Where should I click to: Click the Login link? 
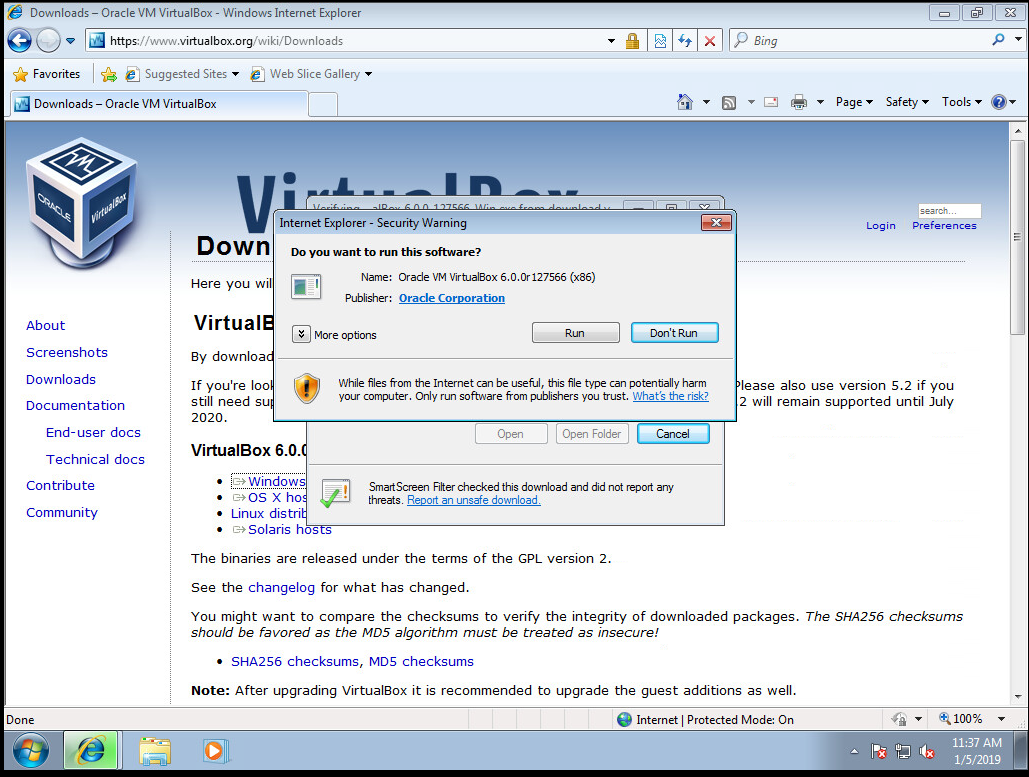[881, 226]
